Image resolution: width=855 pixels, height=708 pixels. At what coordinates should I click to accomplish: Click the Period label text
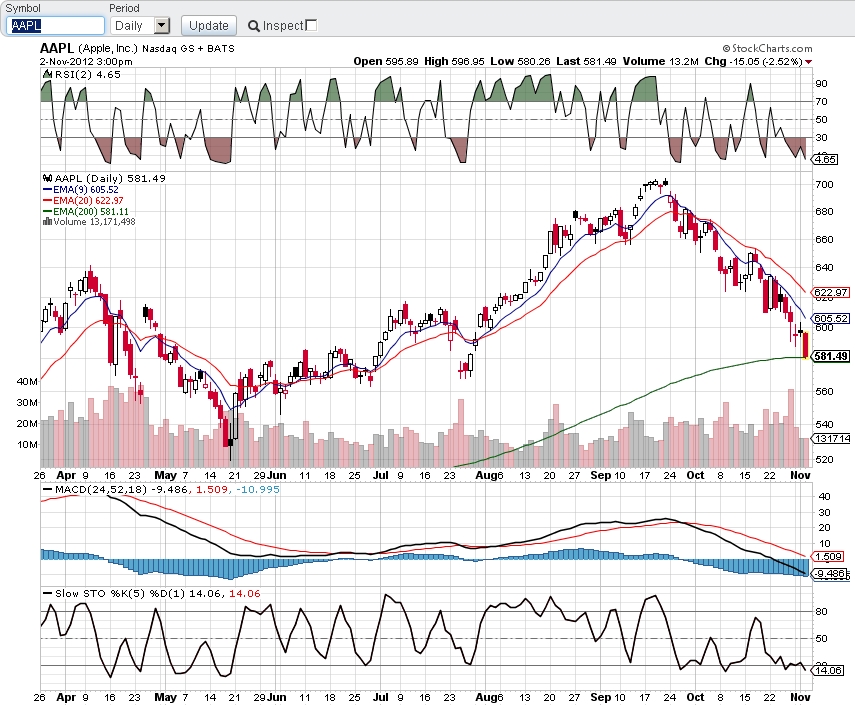(124, 8)
